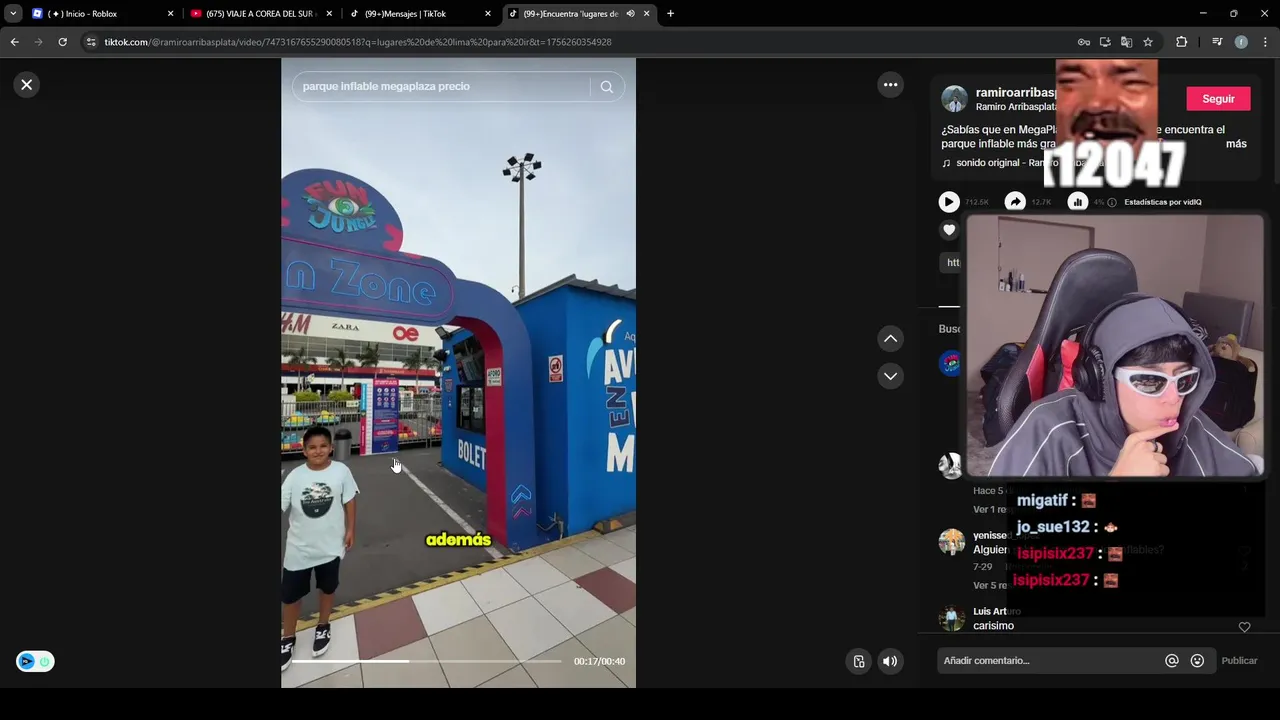Screen dimensions: 1280x720
Task: Follow the creator with Seguir button
Action: click(1218, 99)
